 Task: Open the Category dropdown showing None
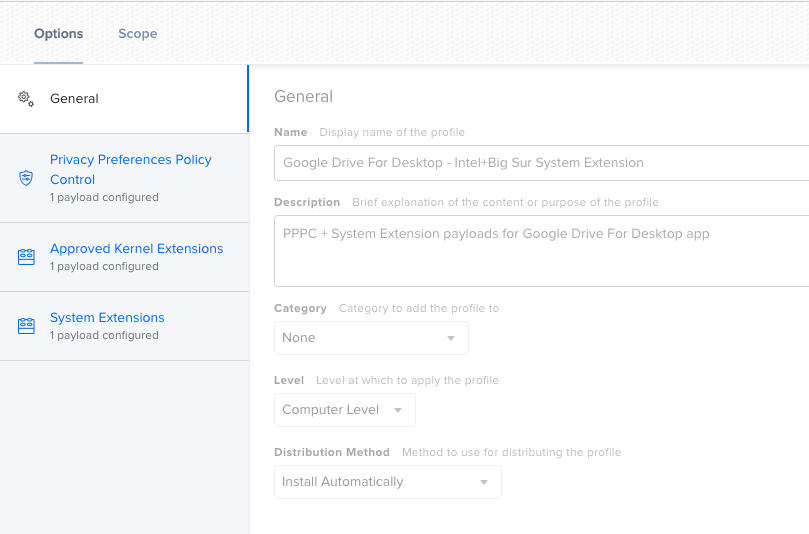pos(371,338)
